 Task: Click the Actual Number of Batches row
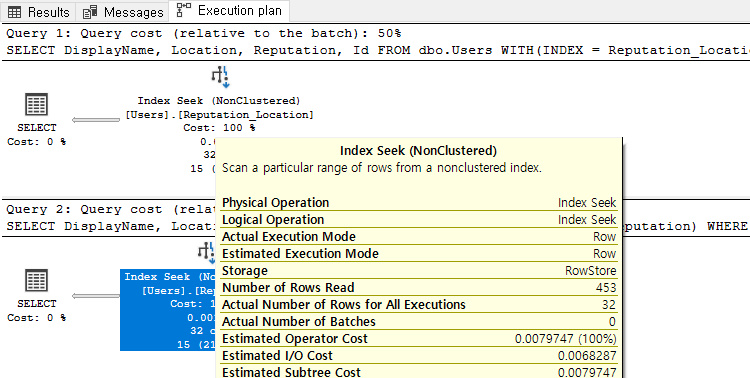point(419,322)
